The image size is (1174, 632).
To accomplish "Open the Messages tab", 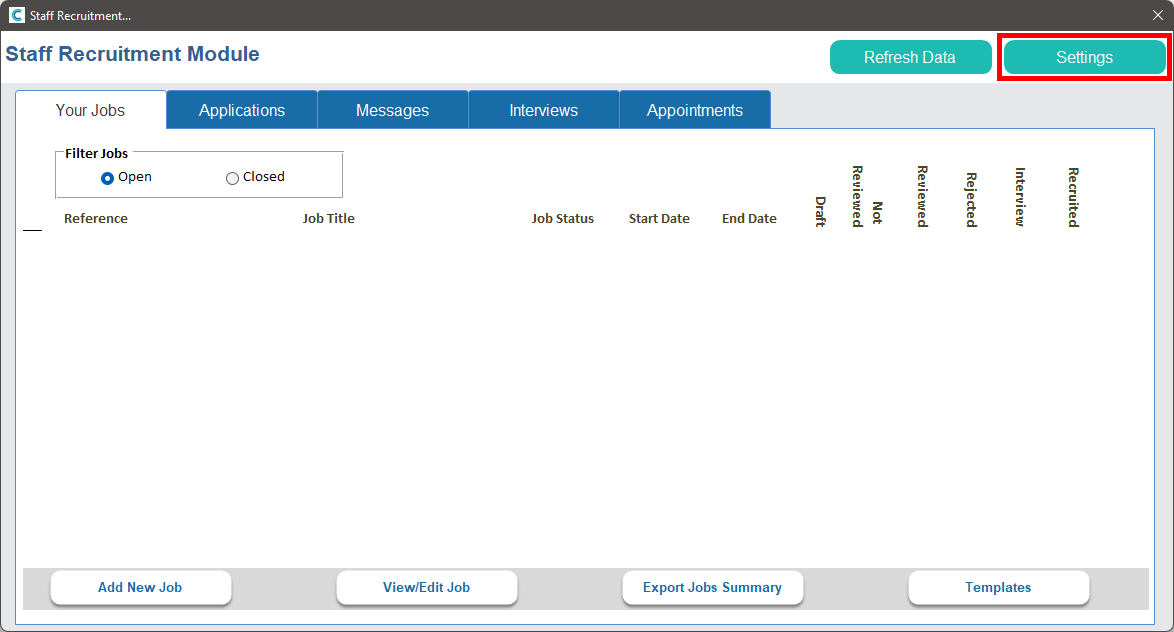I will (392, 110).
